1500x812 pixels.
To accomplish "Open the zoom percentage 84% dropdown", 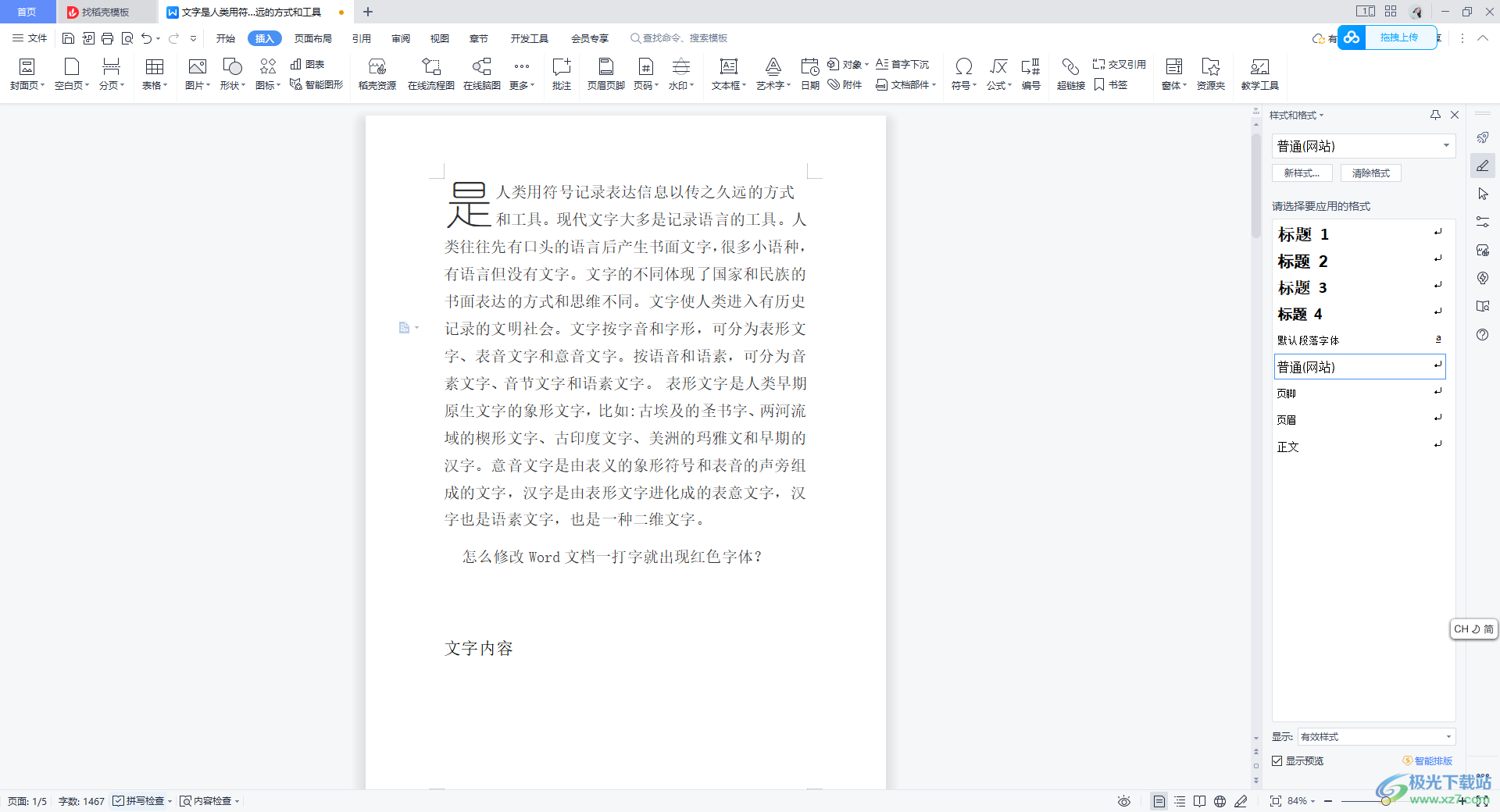I will coord(1302,801).
